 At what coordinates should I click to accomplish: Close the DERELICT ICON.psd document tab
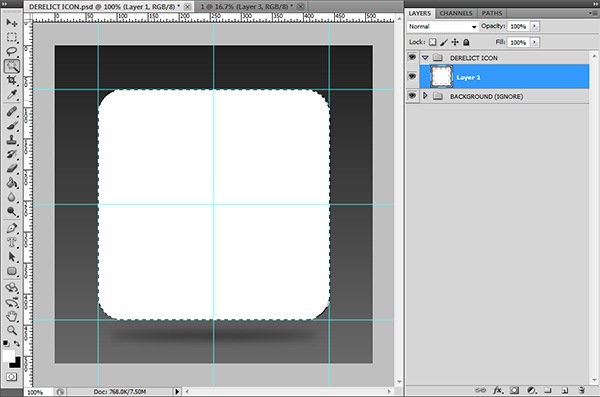click(188, 7)
